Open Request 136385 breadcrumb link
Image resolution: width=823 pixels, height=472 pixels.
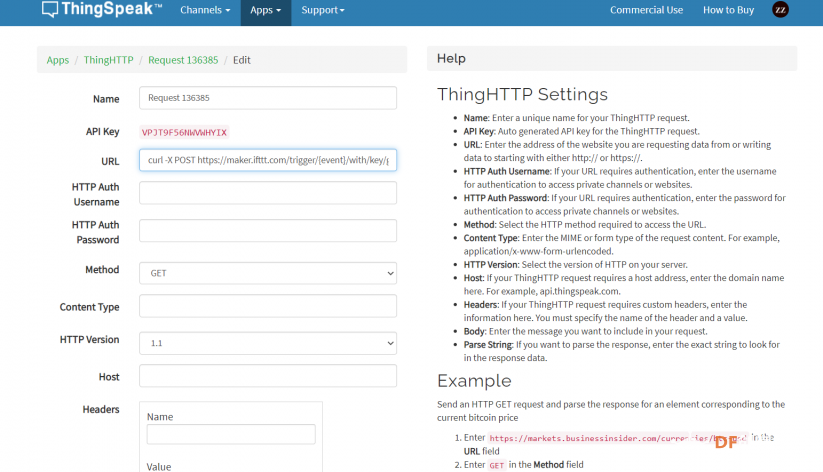coord(183,60)
